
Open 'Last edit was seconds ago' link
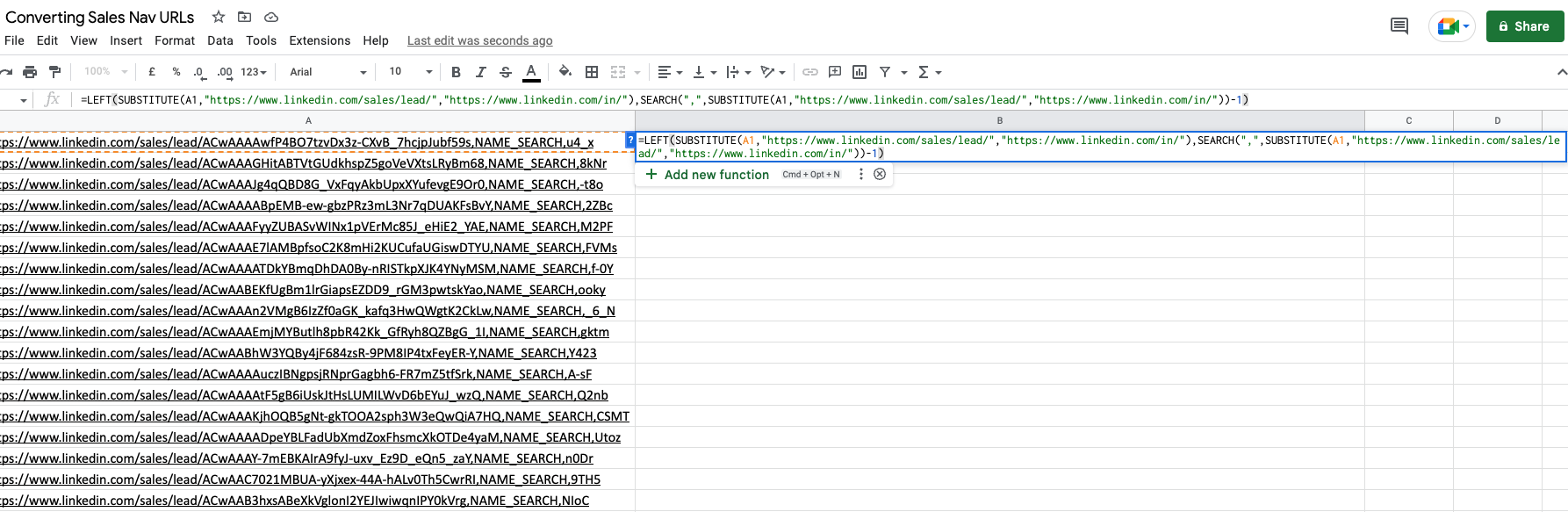click(x=479, y=40)
